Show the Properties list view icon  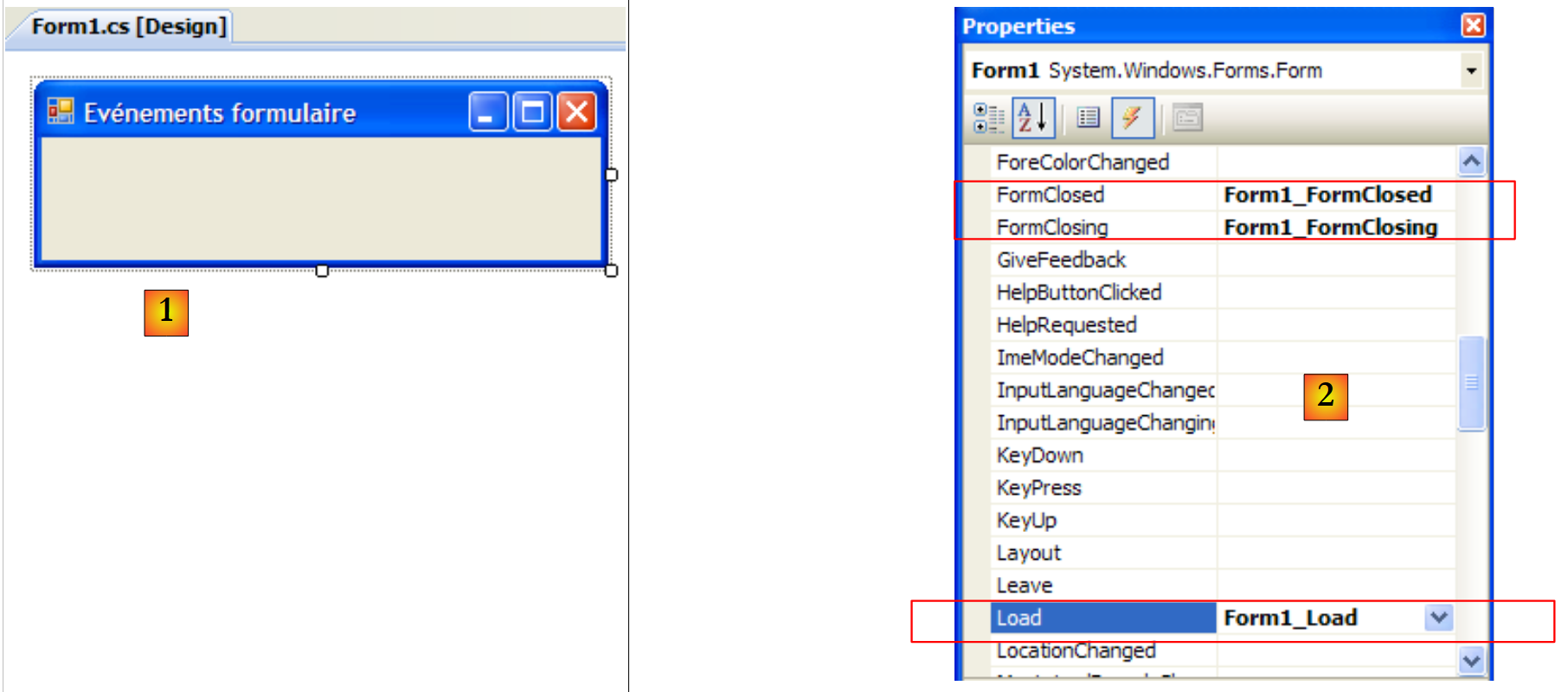pos(1088,118)
